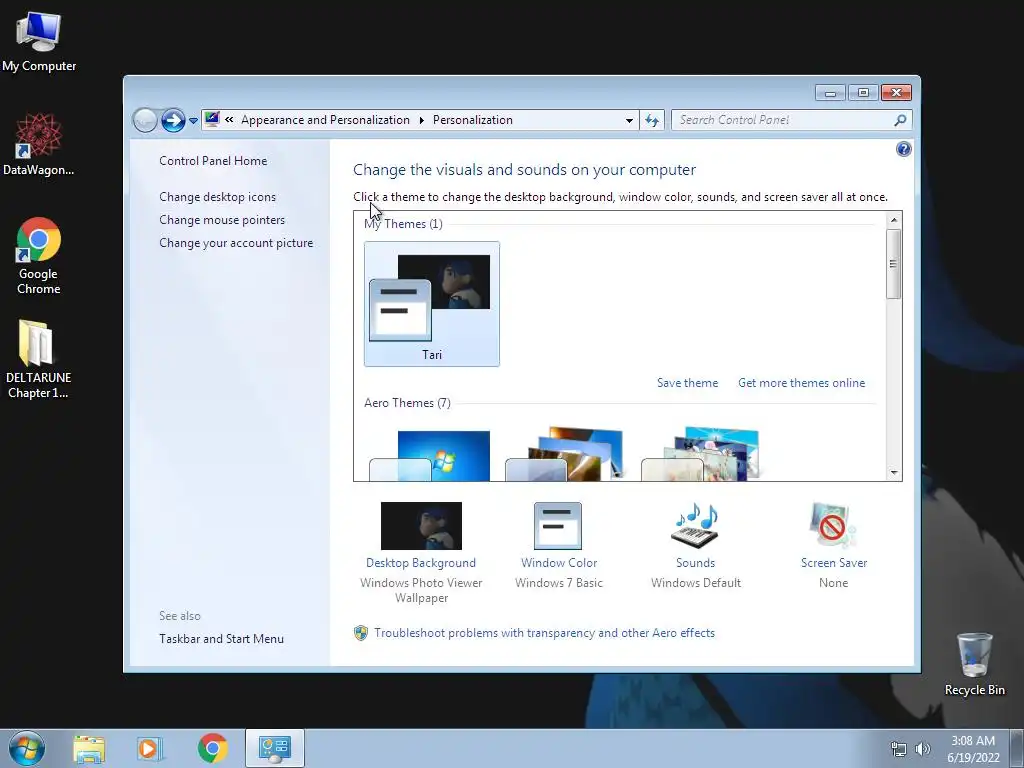Select the Characters Aero theme thumbnail
The image size is (1024, 768).
(701, 455)
